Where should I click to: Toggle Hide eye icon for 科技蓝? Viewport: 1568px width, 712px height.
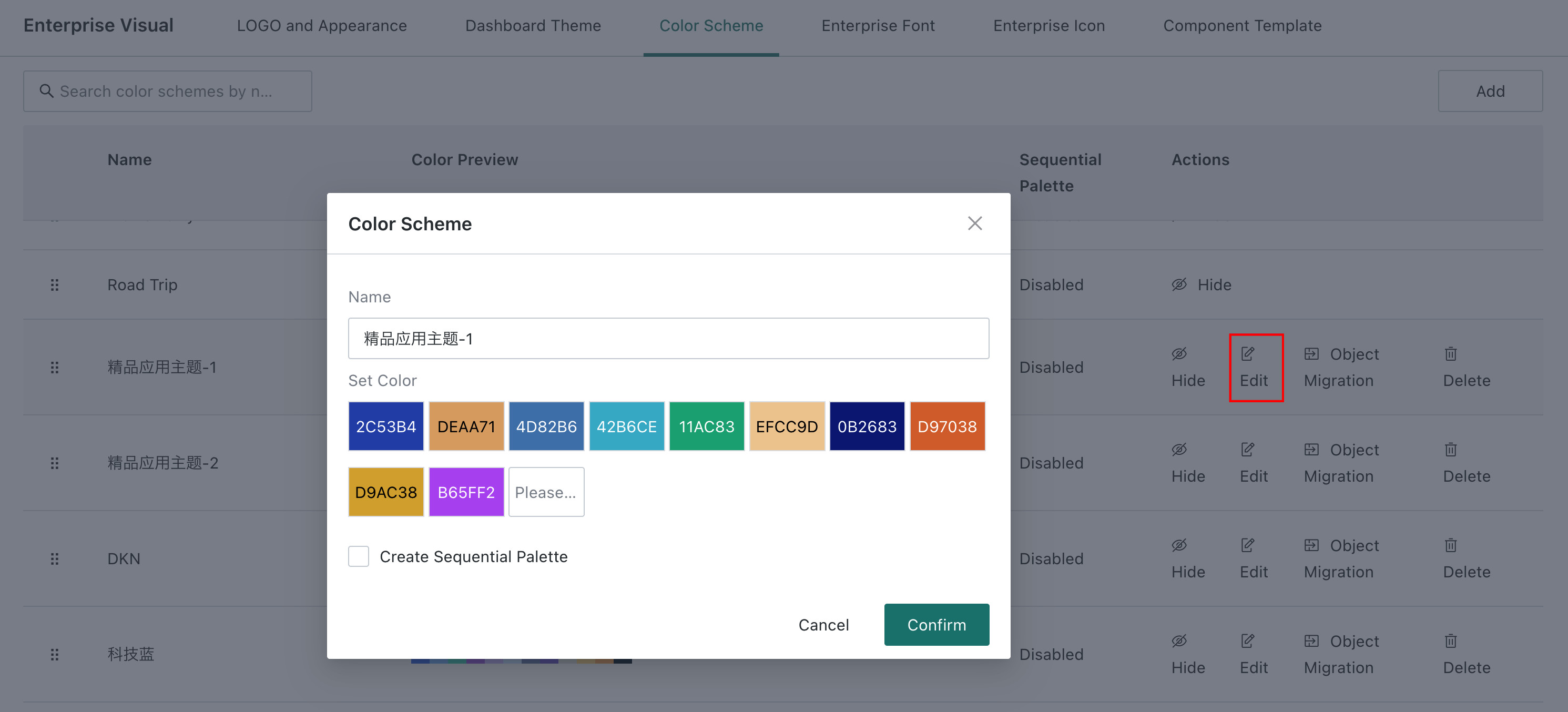coord(1178,641)
